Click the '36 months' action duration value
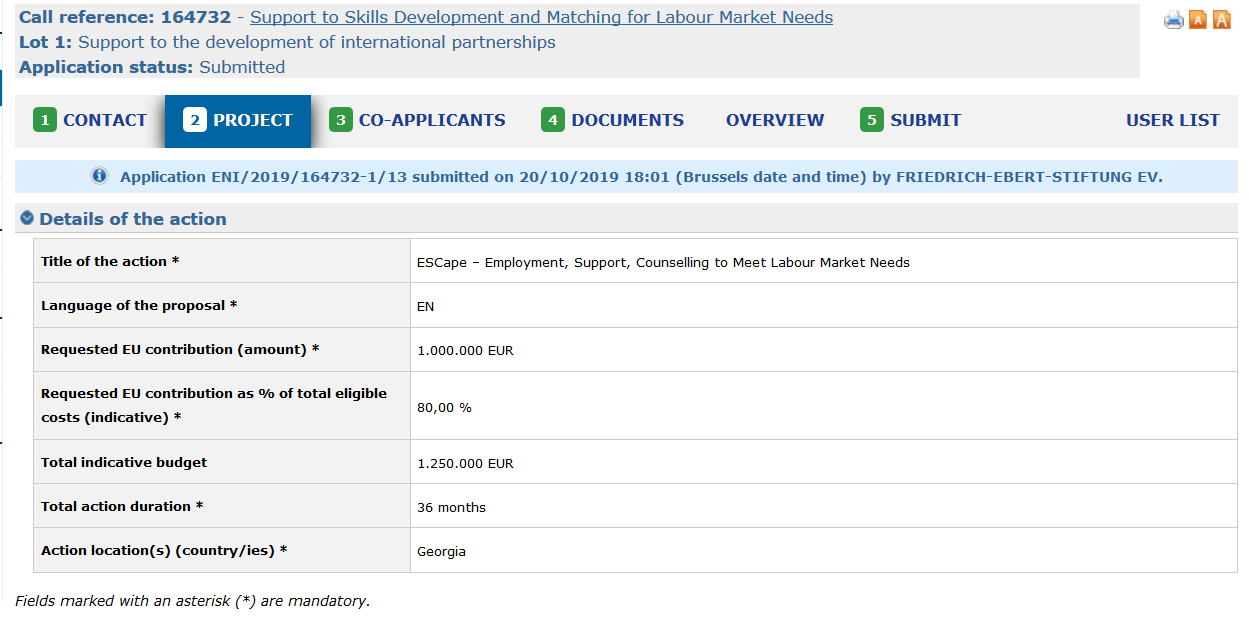The height and width of the screenshot is (625, 1249). pyautogui.click(x=451, y=507)
